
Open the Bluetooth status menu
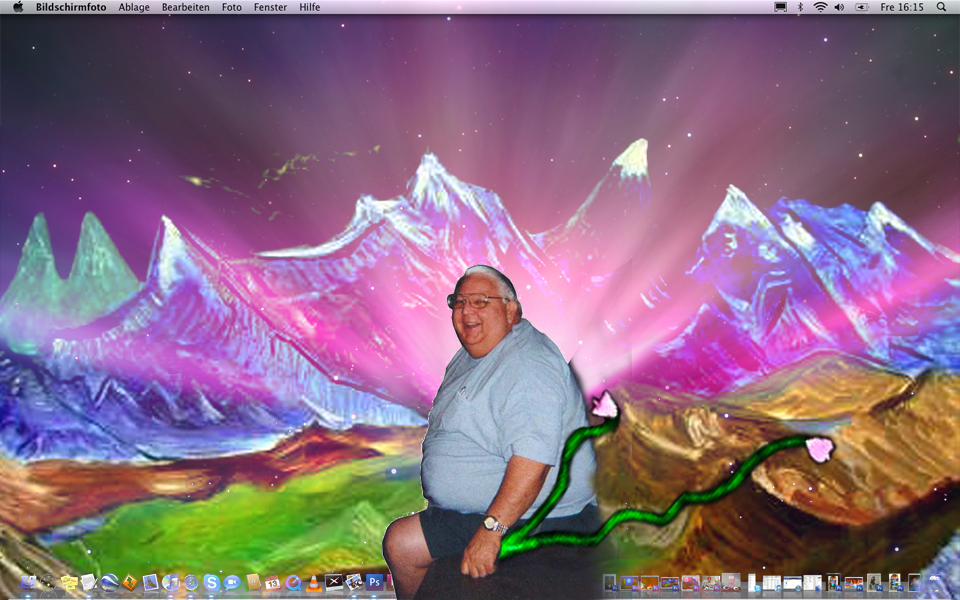tap(800, 7)
